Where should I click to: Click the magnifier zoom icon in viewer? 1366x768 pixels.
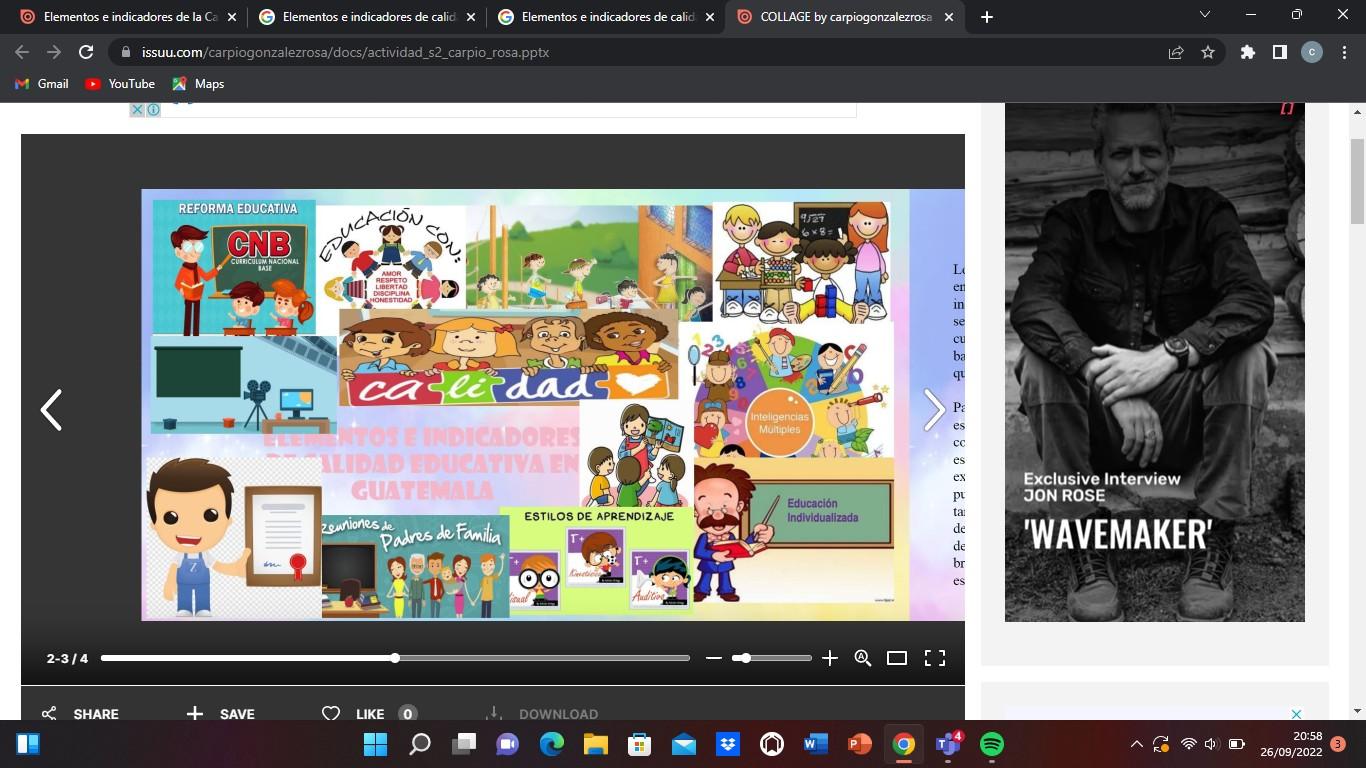tap(863, 658)
